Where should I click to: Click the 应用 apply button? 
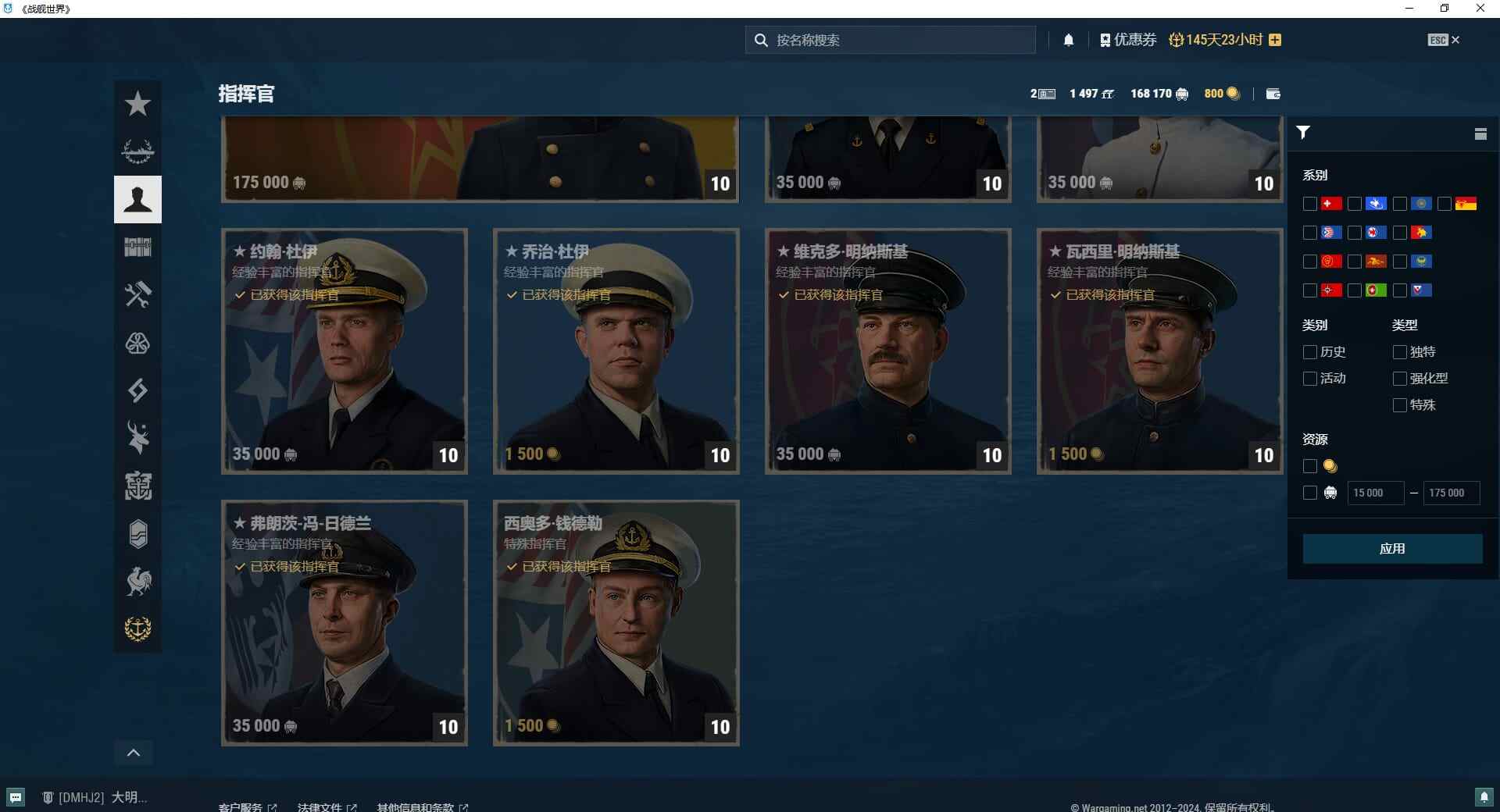(1392, 549)
